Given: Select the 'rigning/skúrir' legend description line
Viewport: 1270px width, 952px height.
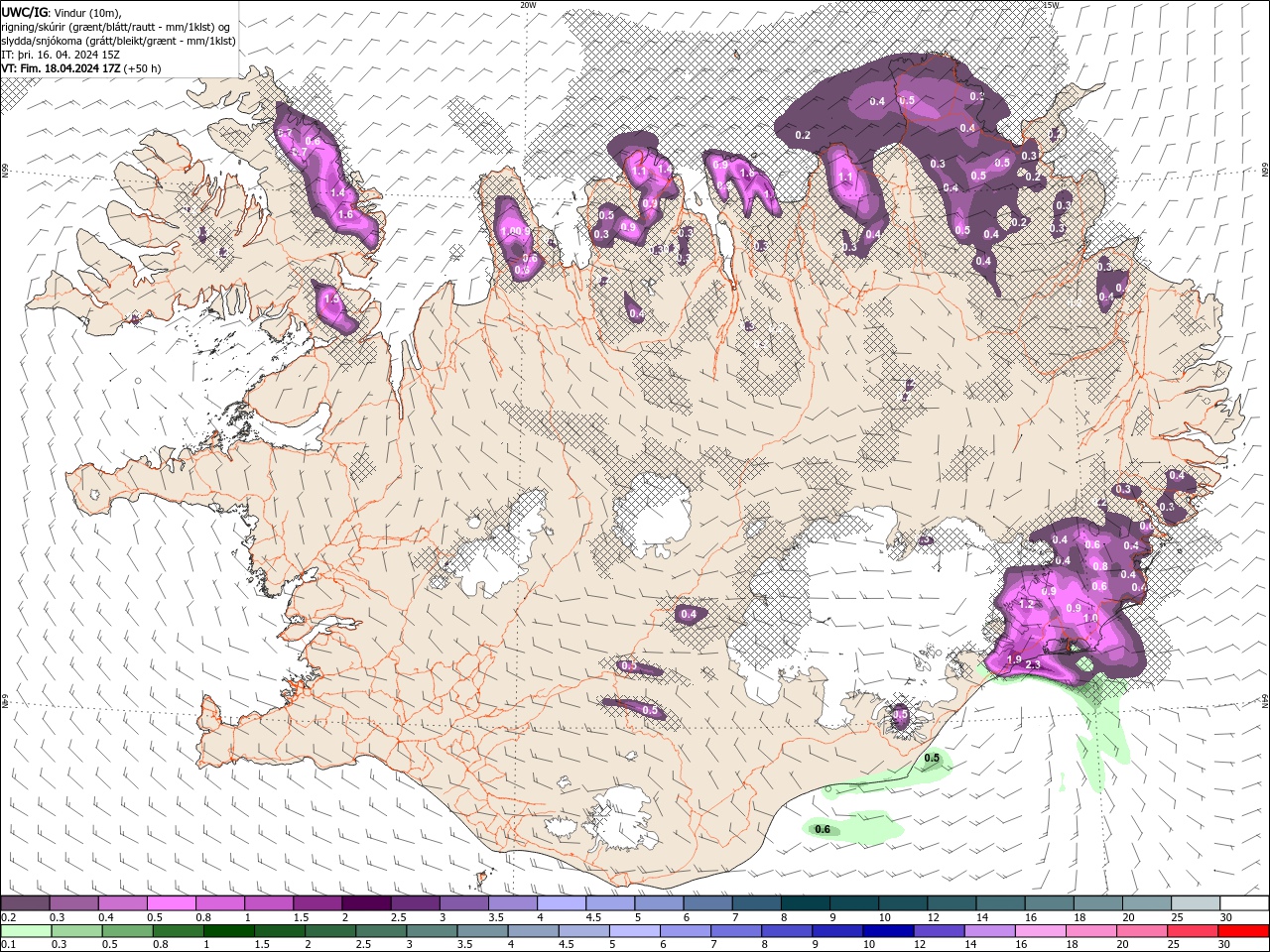Looking at the screenshot, I should [x=116, y=26].
